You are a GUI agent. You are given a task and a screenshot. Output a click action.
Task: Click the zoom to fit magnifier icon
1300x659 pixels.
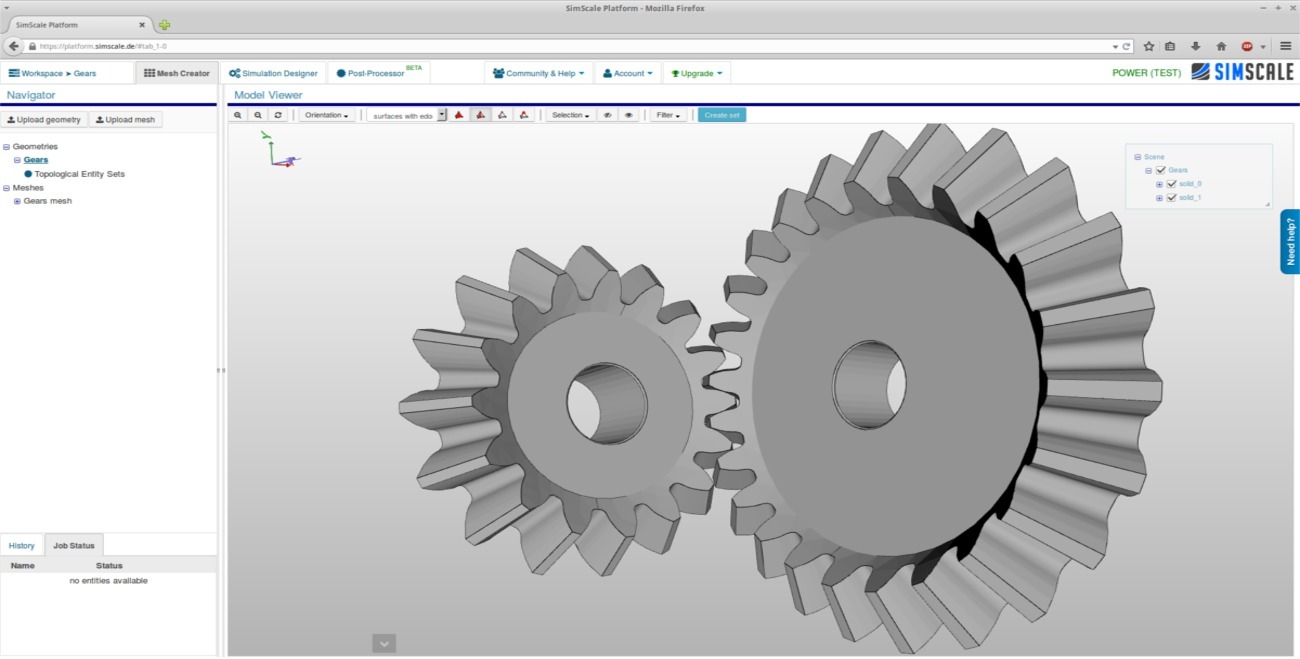257,114
